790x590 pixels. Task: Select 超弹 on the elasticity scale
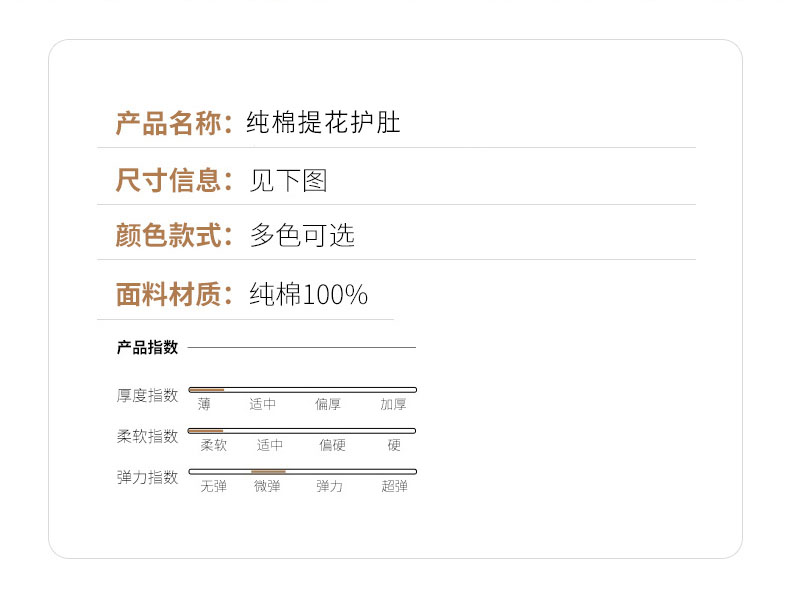(394, 486)
